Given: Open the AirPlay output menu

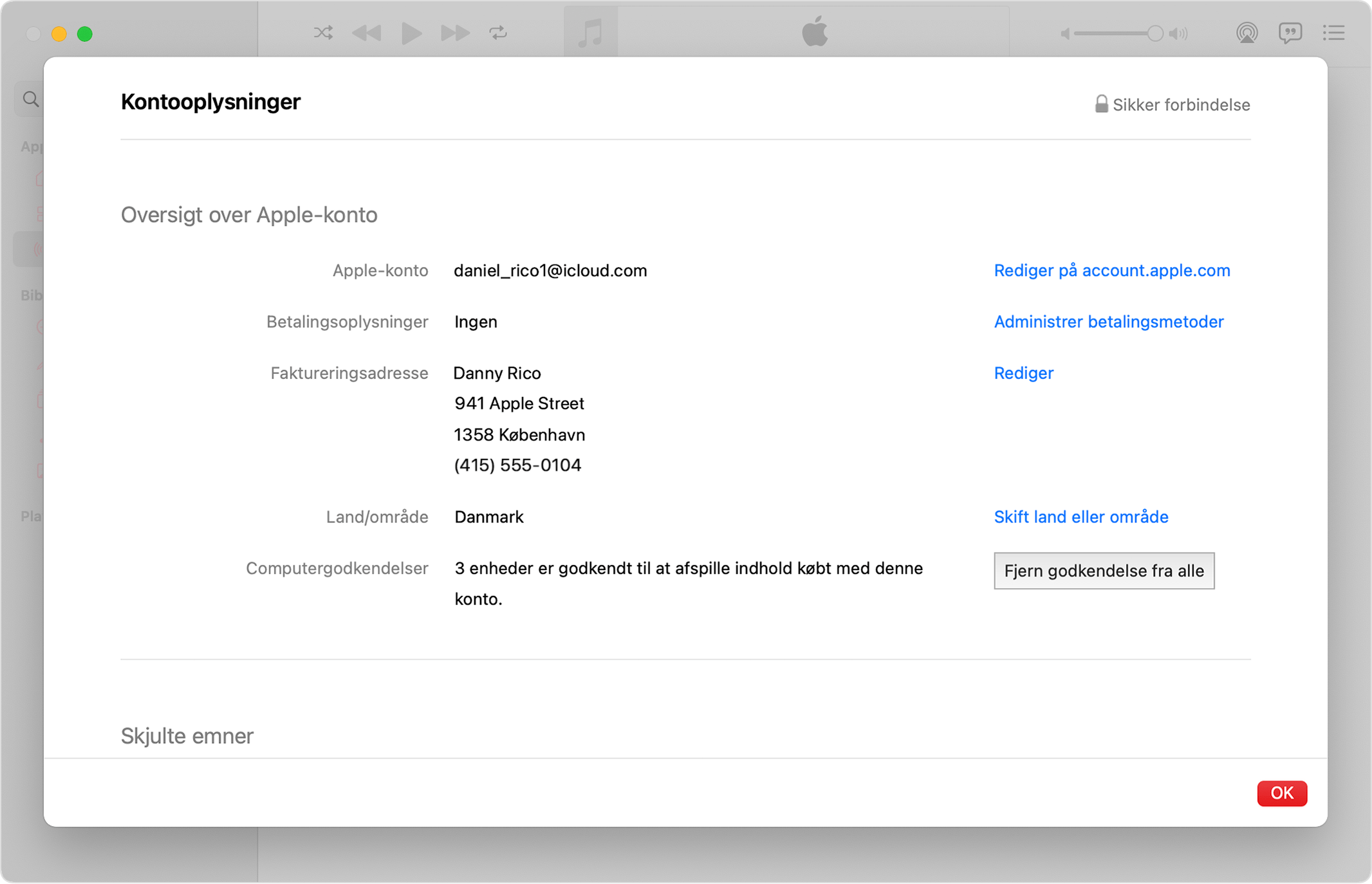Looking at the screenshot, I should coord(1247,33).
